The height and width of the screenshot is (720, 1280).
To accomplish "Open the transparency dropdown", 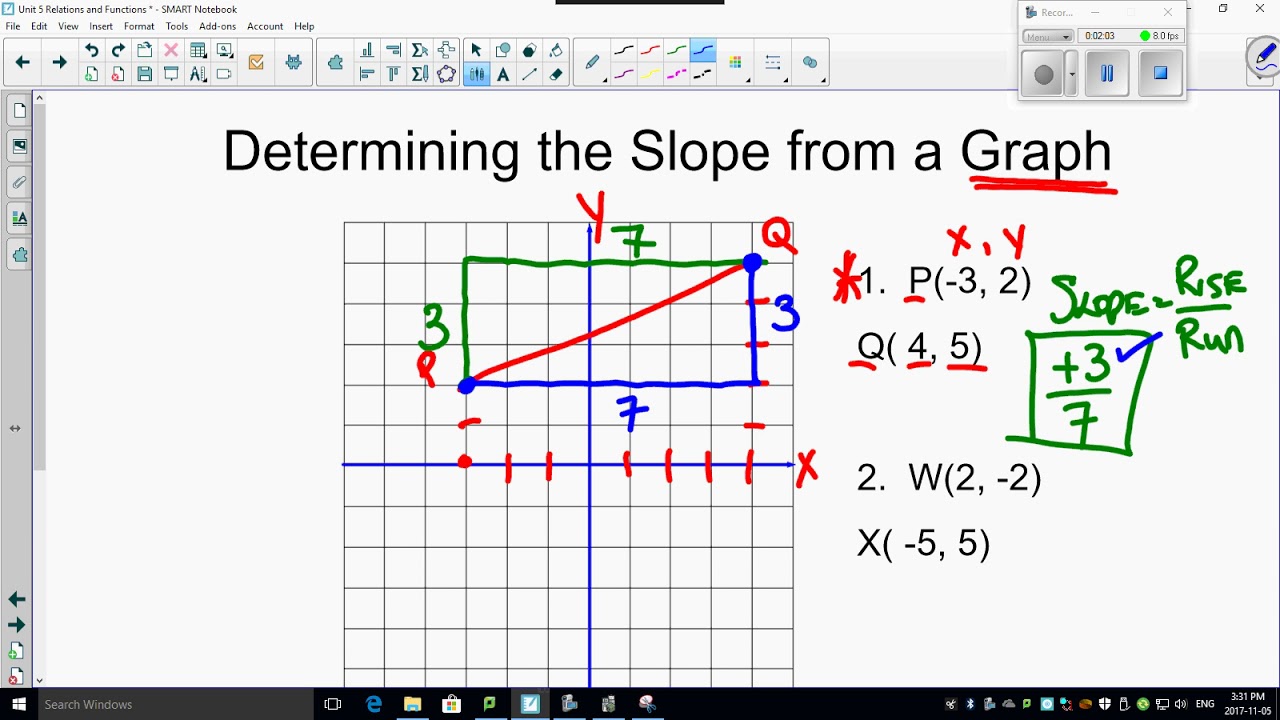I will click(x=810, y=62).
